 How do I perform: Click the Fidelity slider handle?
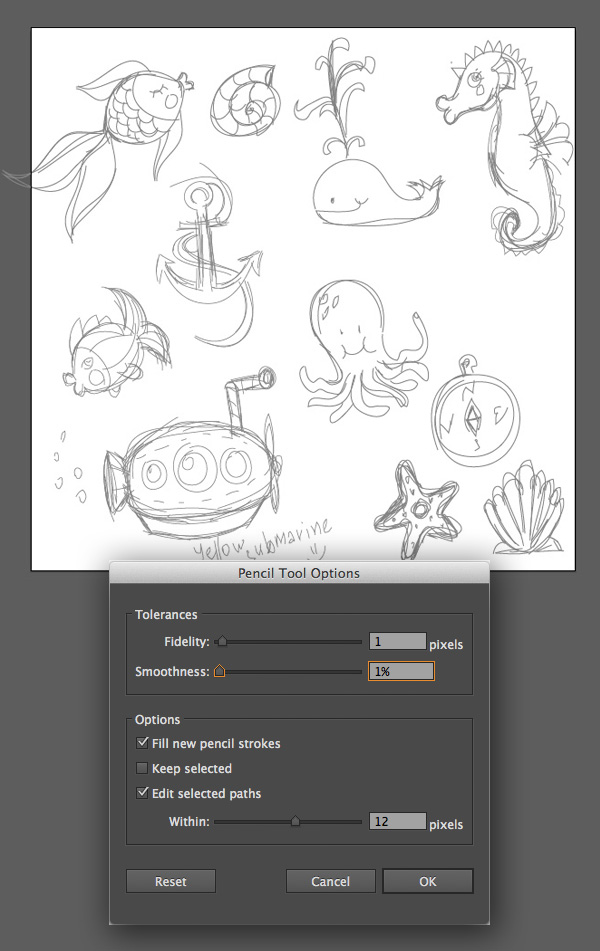(222, 642)
